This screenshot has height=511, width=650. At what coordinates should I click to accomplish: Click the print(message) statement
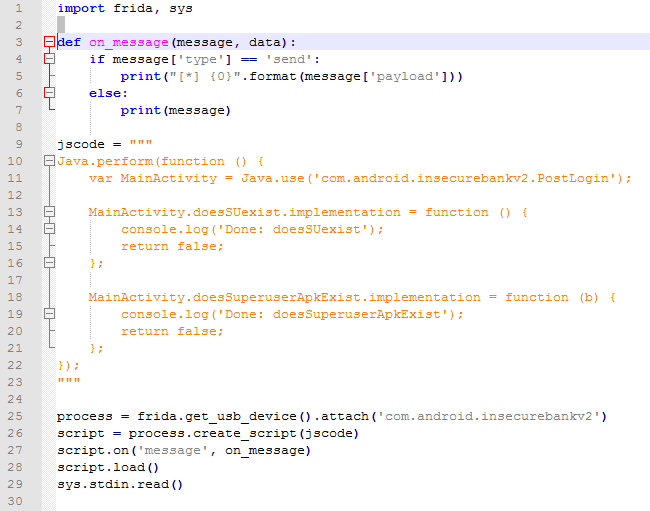175,110
